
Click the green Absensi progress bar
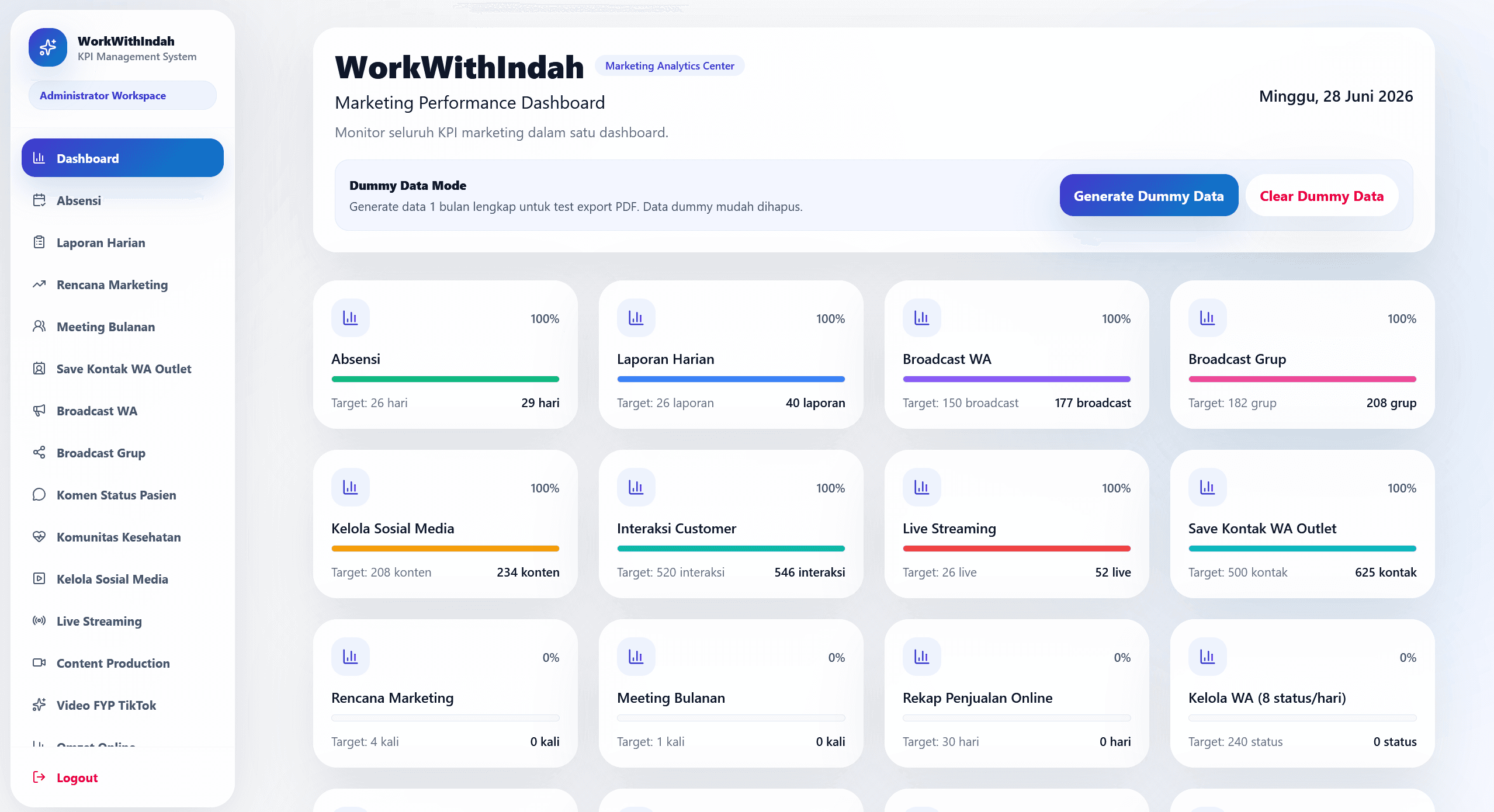tap(445, 379)
